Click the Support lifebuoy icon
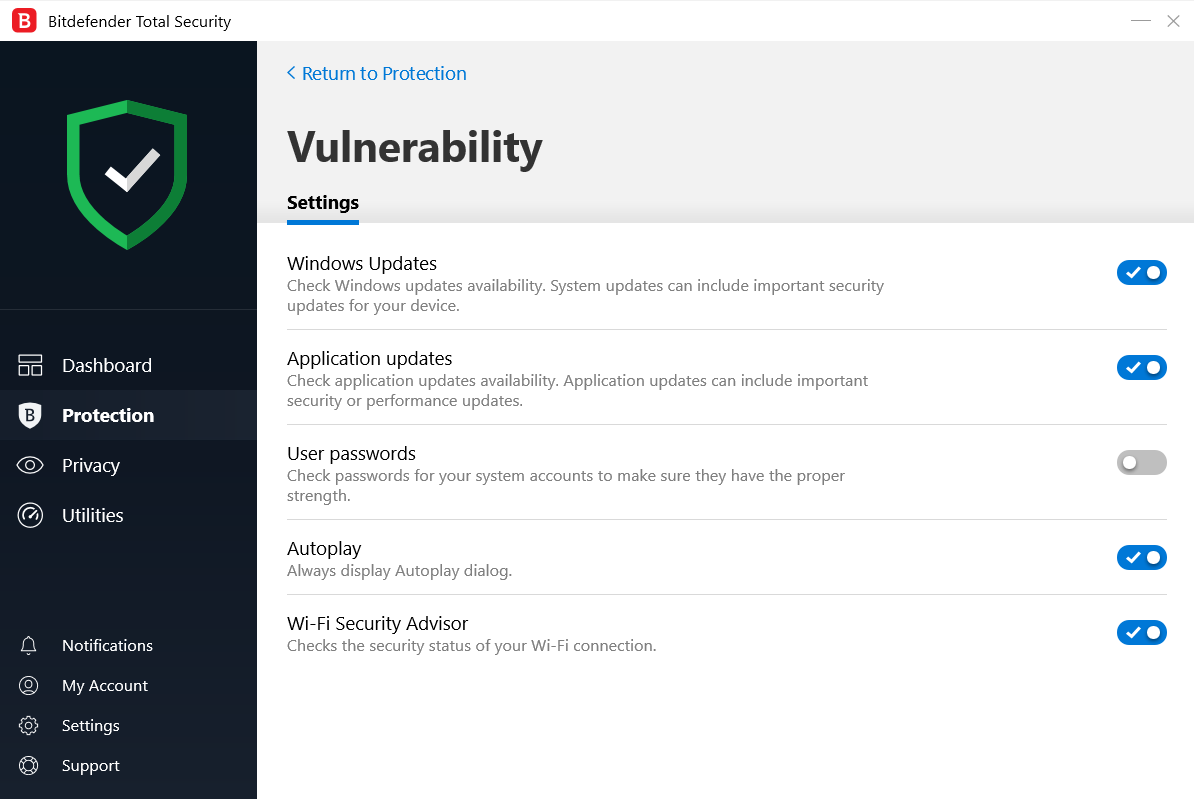The width and height of the screenshot is (1194, 799). (29, 765)
